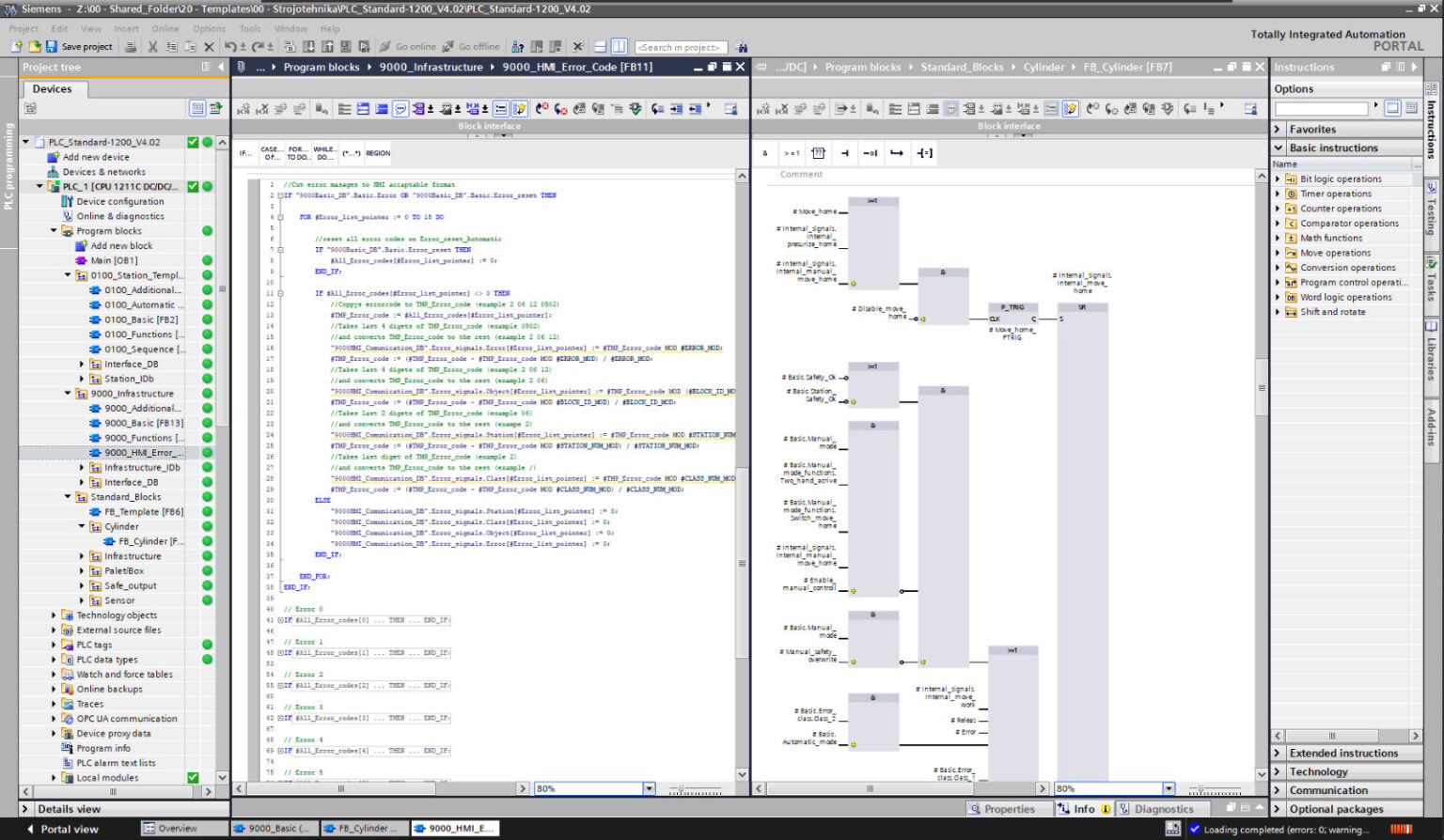Click Go online in the toolbar
This screenshot has width=1444, height=840.
pyautogui.click(x=408, y=47)
